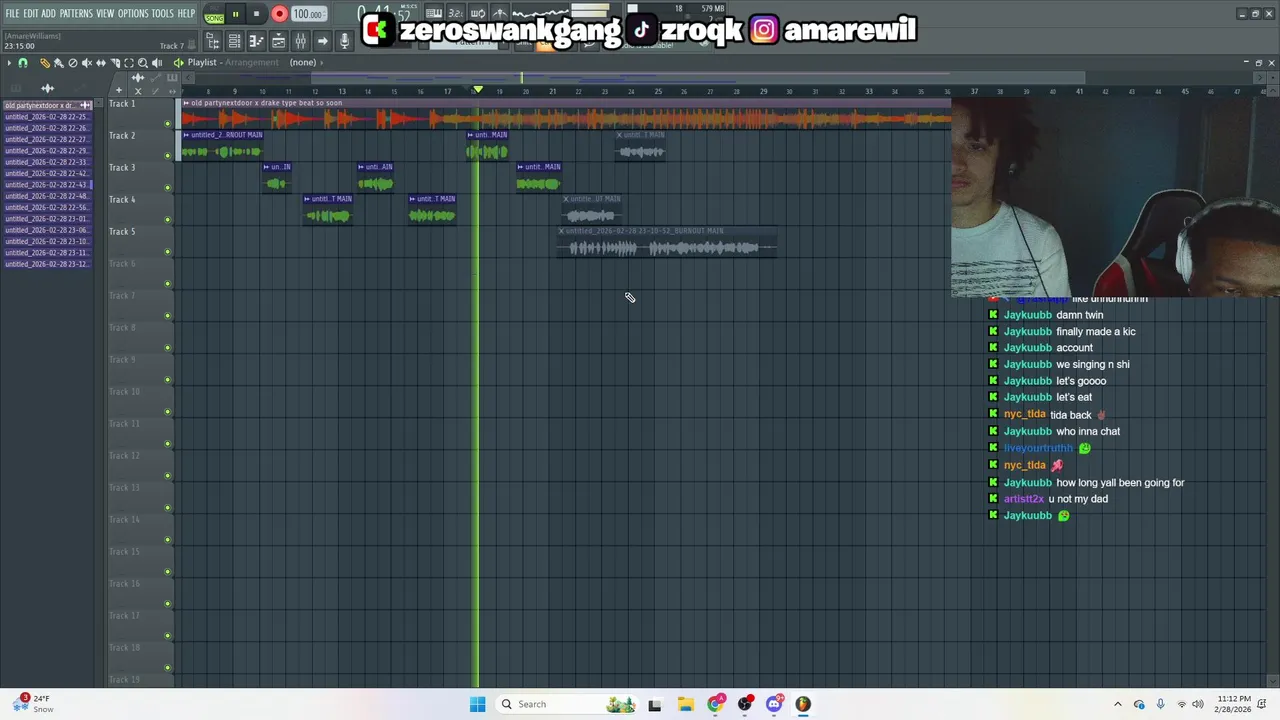Select old partynextdoor x dr... in picker
The width and height of the screenshot is (1280, 720).
[x=48, y=105]
